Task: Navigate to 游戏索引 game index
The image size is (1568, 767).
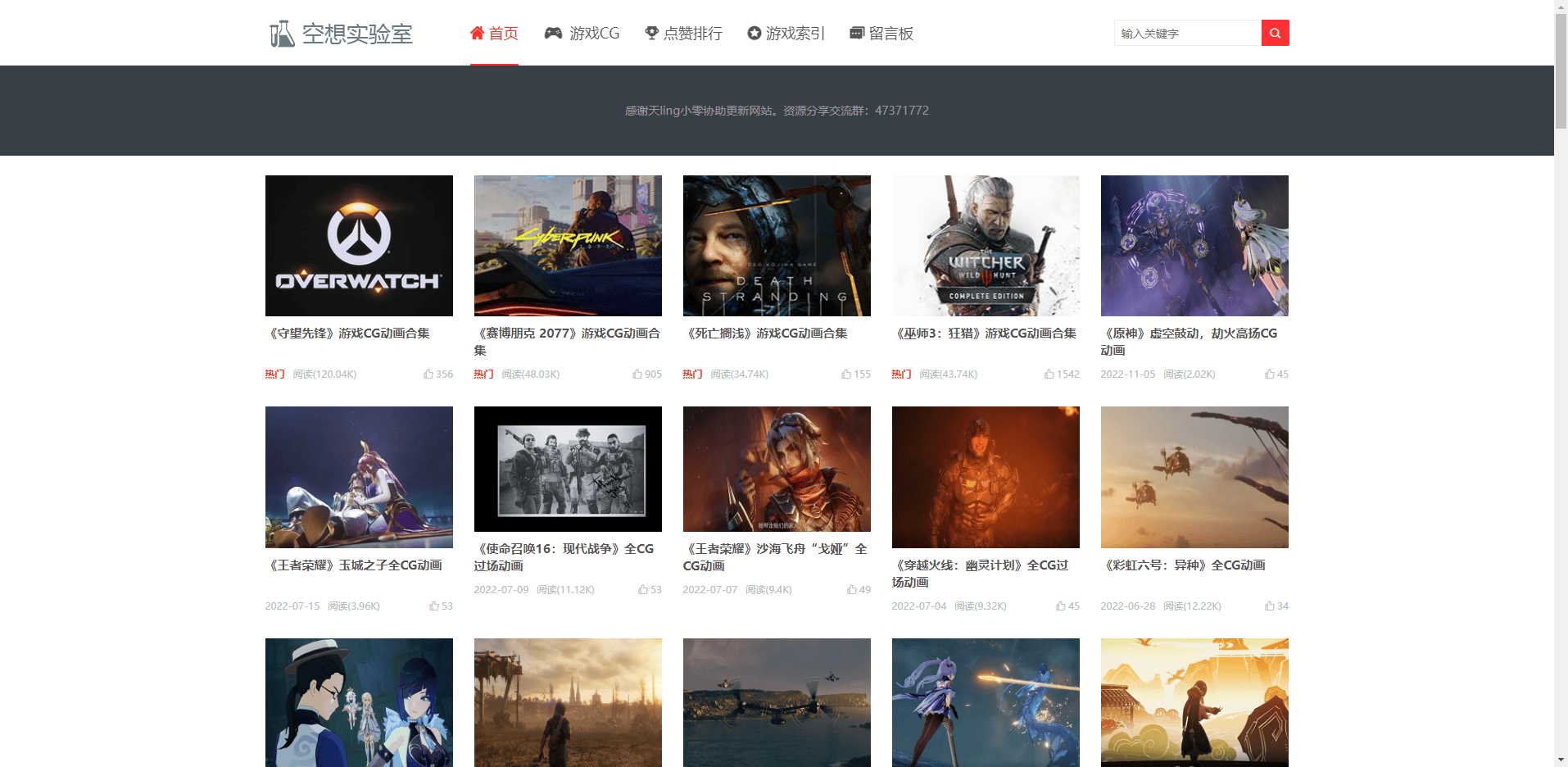Action: (786, 34)
